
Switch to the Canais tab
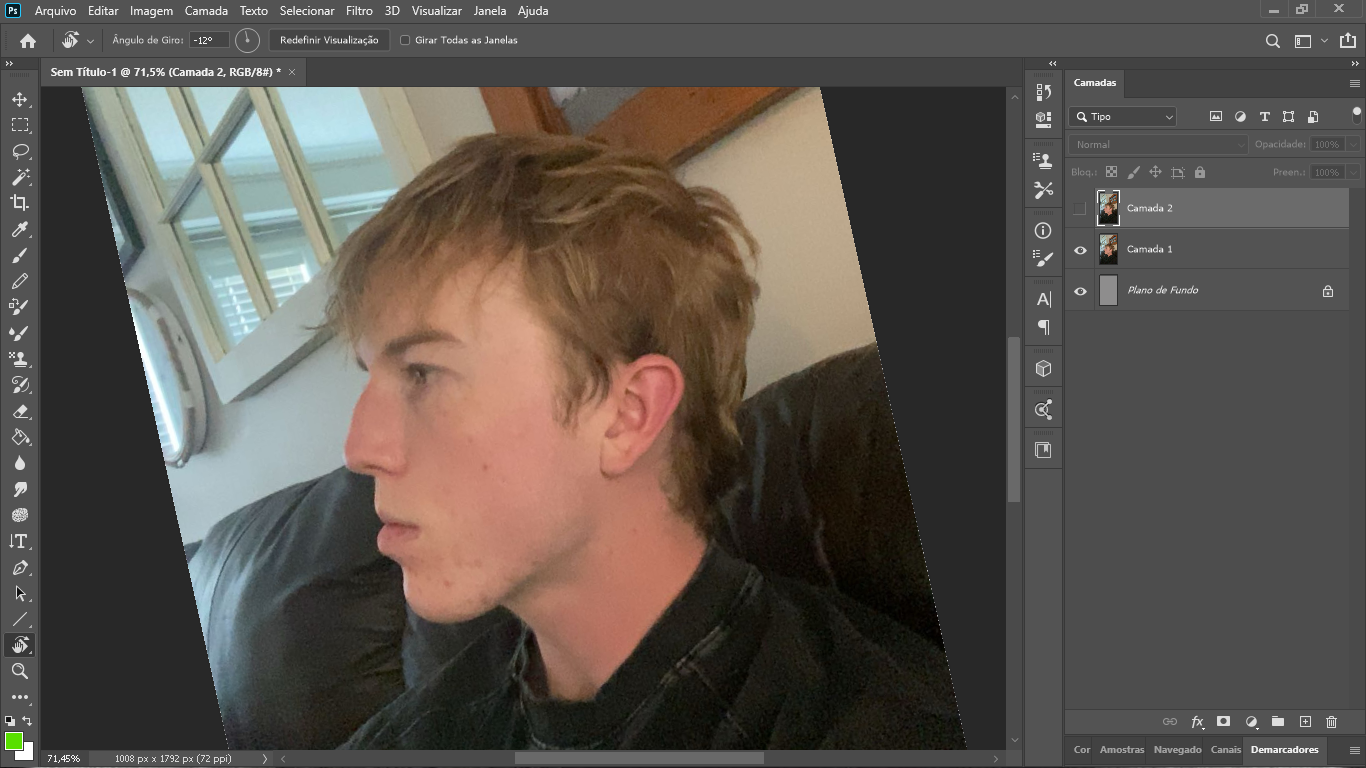(1225, 749)
